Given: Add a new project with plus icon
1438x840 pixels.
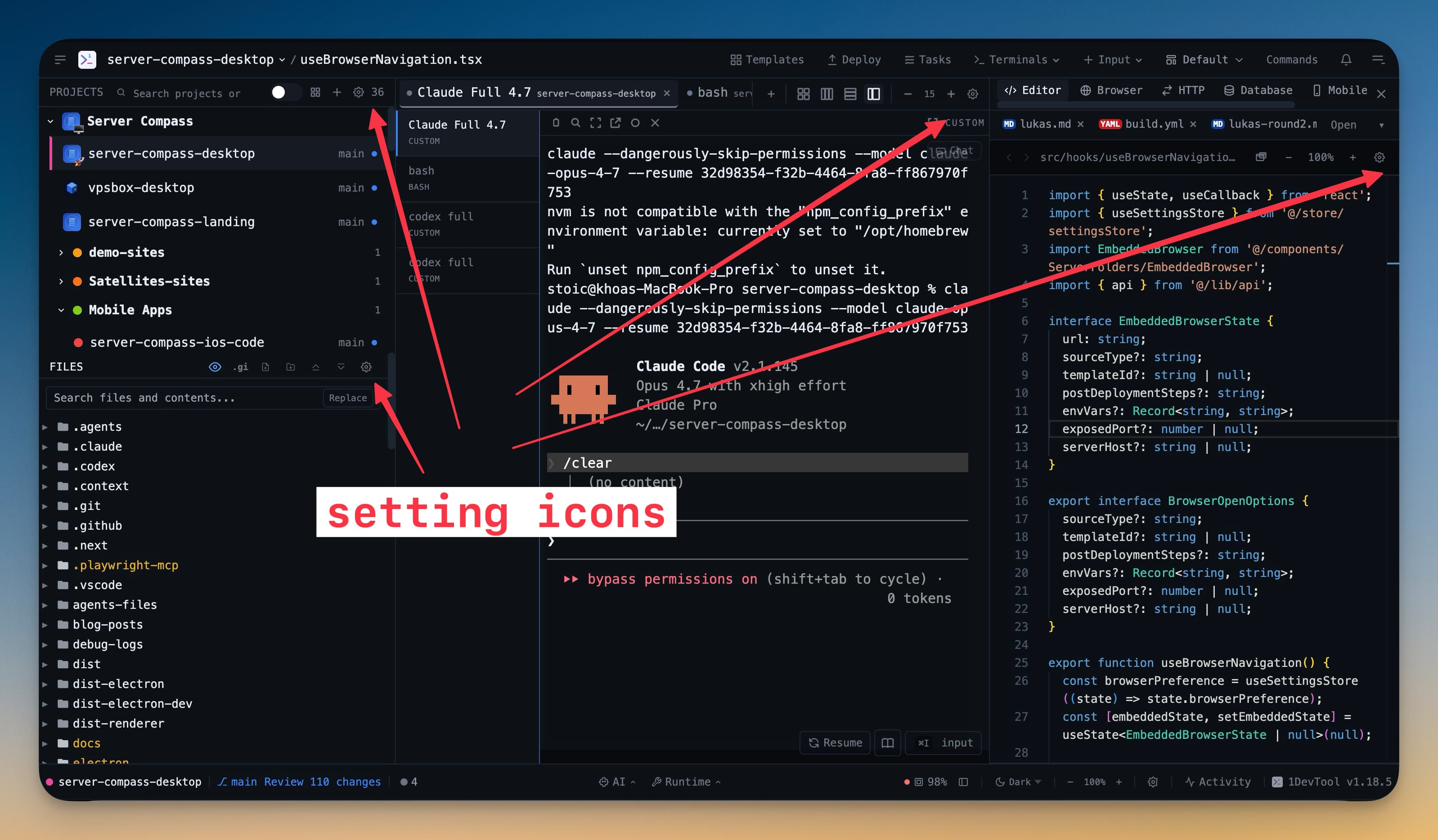Looking at the screenshot, I should coord(337,92).
